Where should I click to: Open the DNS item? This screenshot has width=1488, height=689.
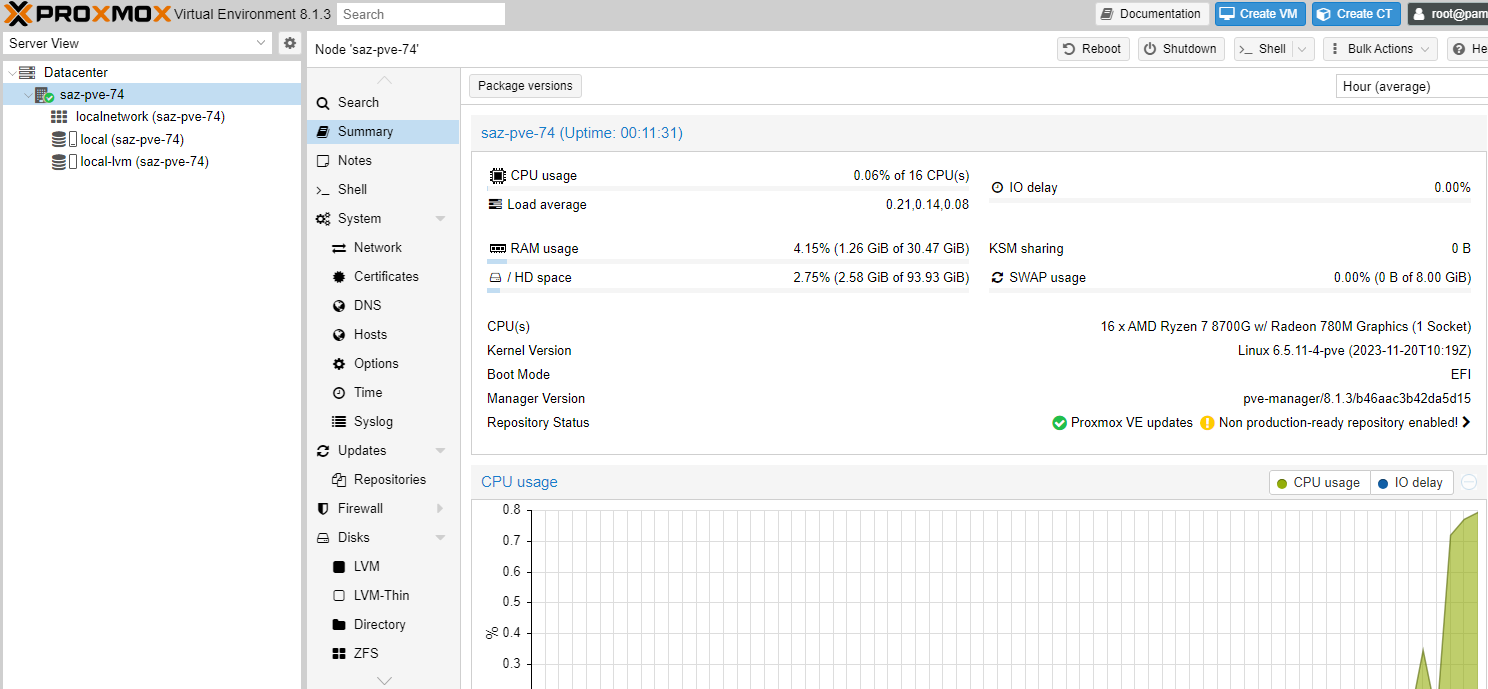tap(383, 305)
